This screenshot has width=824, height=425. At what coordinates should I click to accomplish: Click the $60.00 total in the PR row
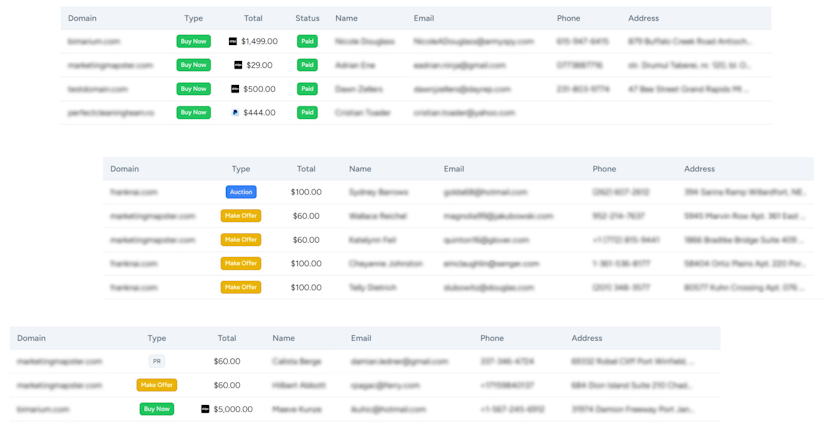[227, 361]
